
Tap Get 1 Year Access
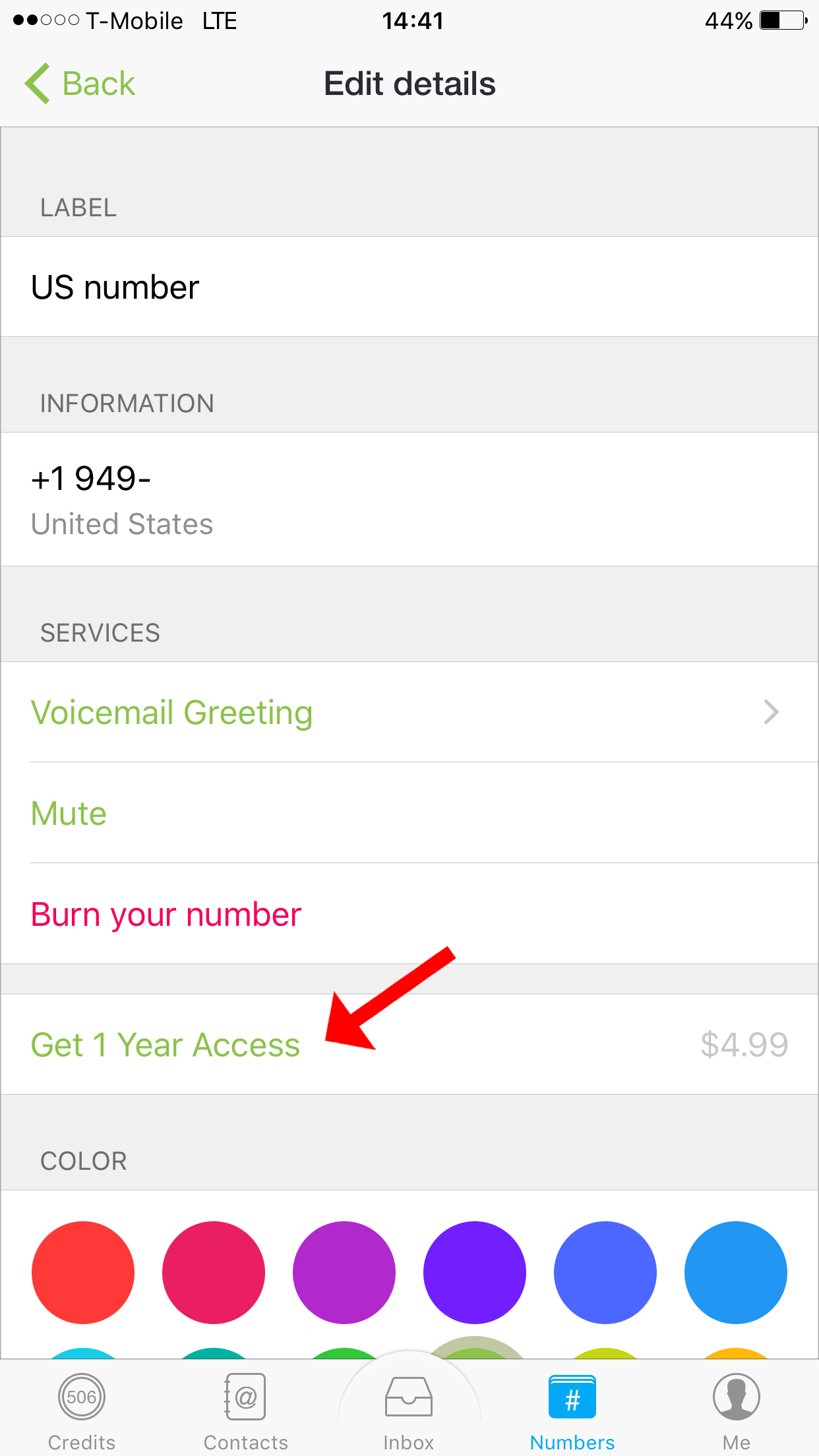click(x=166, y=1045)
